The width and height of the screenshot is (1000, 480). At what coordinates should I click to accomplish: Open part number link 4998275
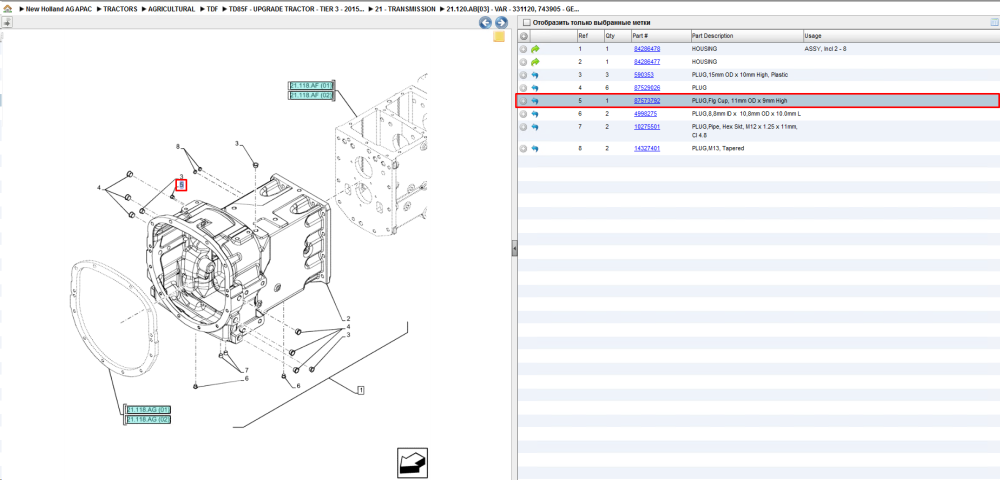[645, 114]
